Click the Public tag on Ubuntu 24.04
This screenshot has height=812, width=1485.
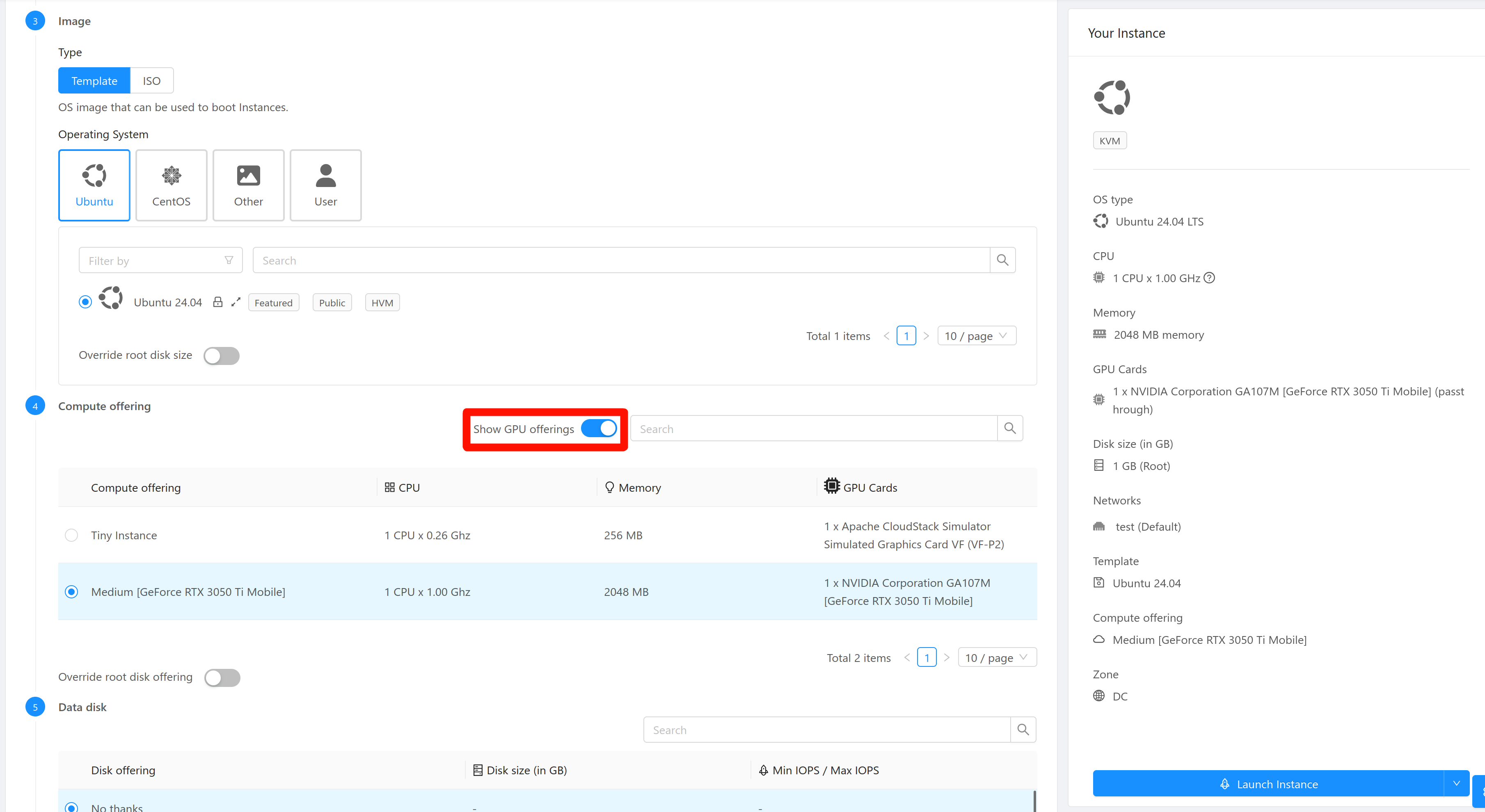coord(332,303)
